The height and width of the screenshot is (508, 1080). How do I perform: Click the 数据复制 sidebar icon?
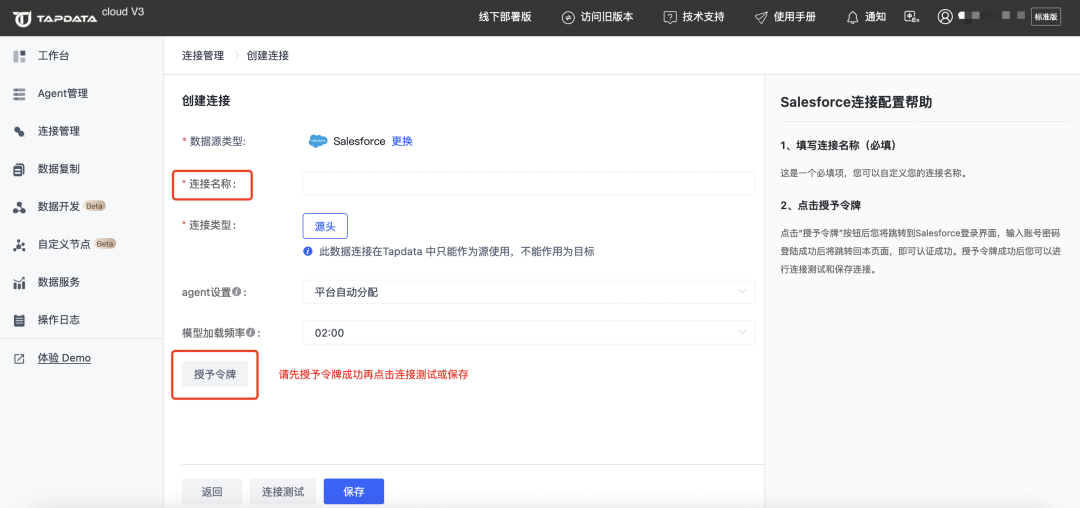pos(19,169)
